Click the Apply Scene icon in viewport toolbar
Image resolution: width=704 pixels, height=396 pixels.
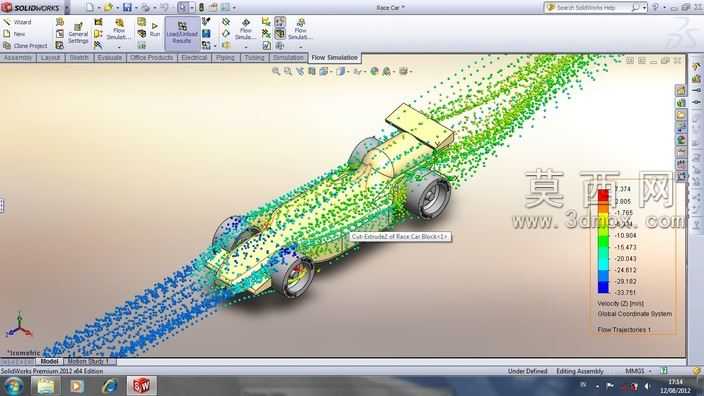pos(387,71)
